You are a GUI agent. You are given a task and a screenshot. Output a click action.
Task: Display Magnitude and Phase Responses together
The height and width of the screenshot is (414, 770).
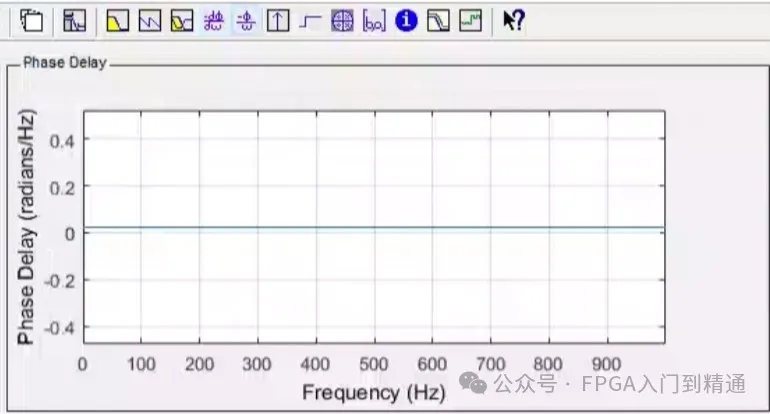(181, 20)
